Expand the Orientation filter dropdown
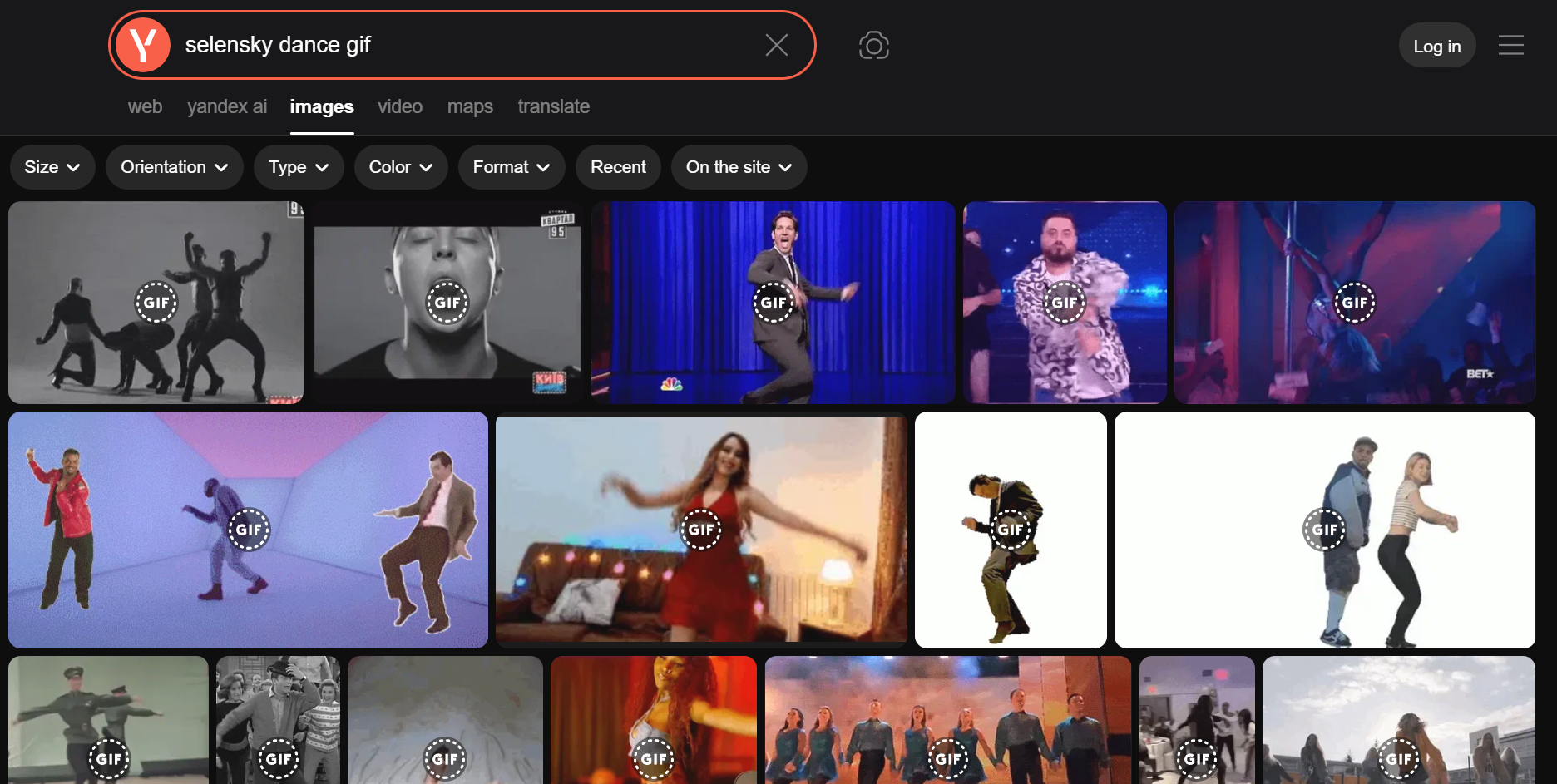Screen dimensions: 1557x784 tap(175, 167)
